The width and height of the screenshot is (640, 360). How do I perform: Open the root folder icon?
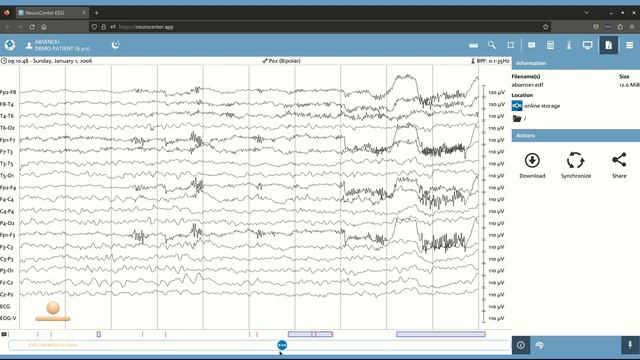[x=517, y=118]
